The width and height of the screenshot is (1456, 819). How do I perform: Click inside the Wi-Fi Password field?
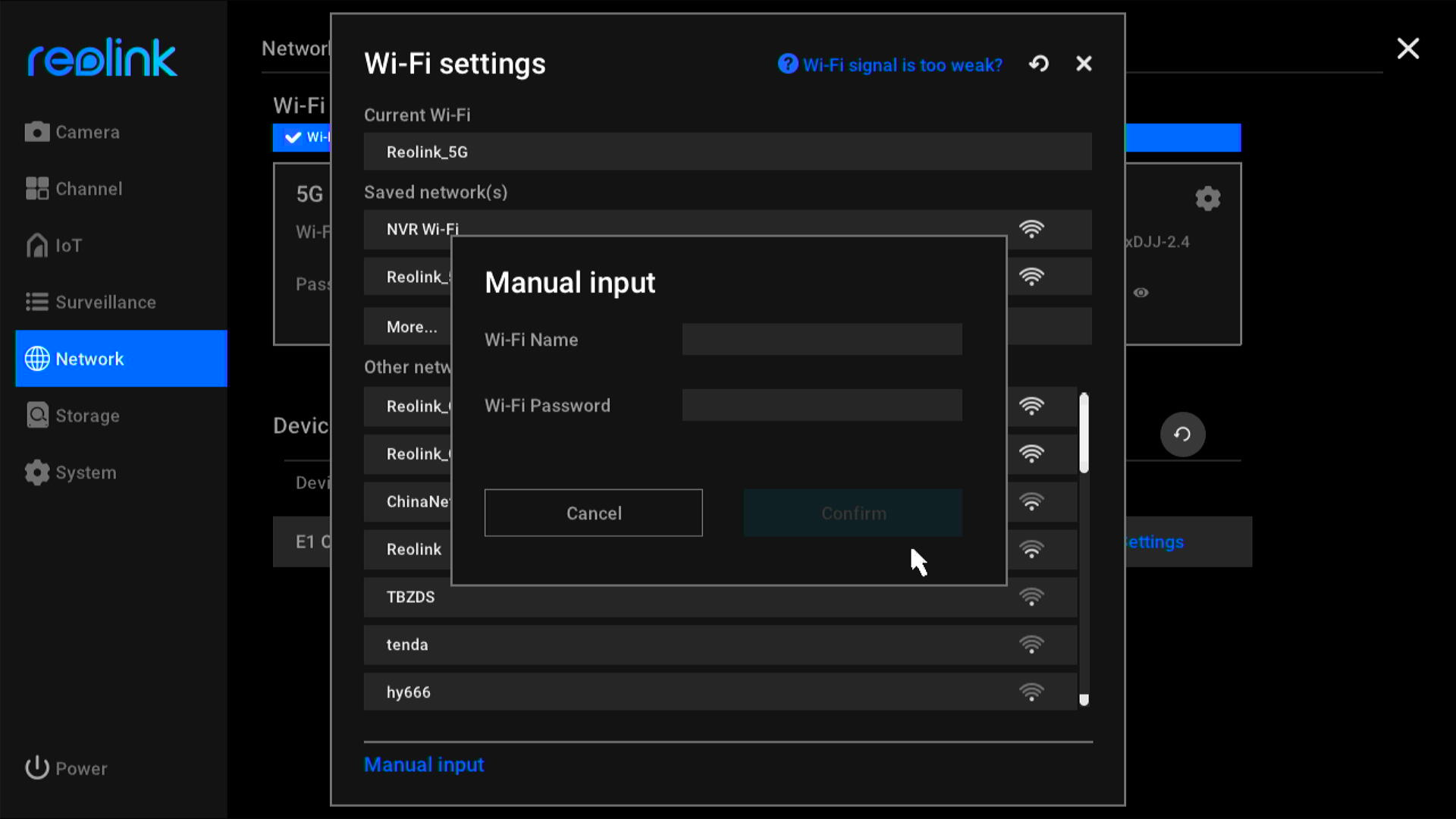[822, 406]
